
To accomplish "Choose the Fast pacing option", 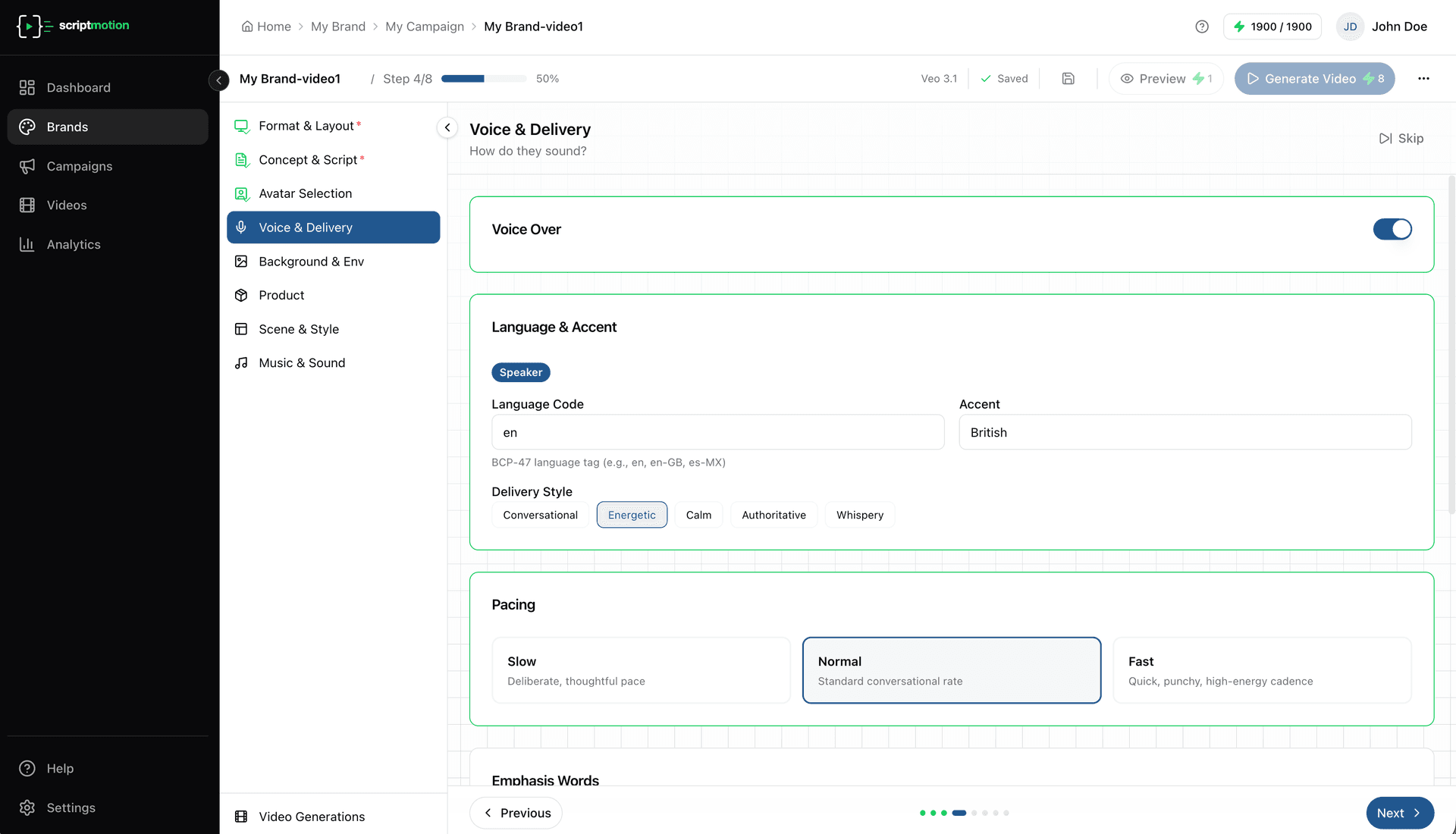I will (x=1261, y=670).
